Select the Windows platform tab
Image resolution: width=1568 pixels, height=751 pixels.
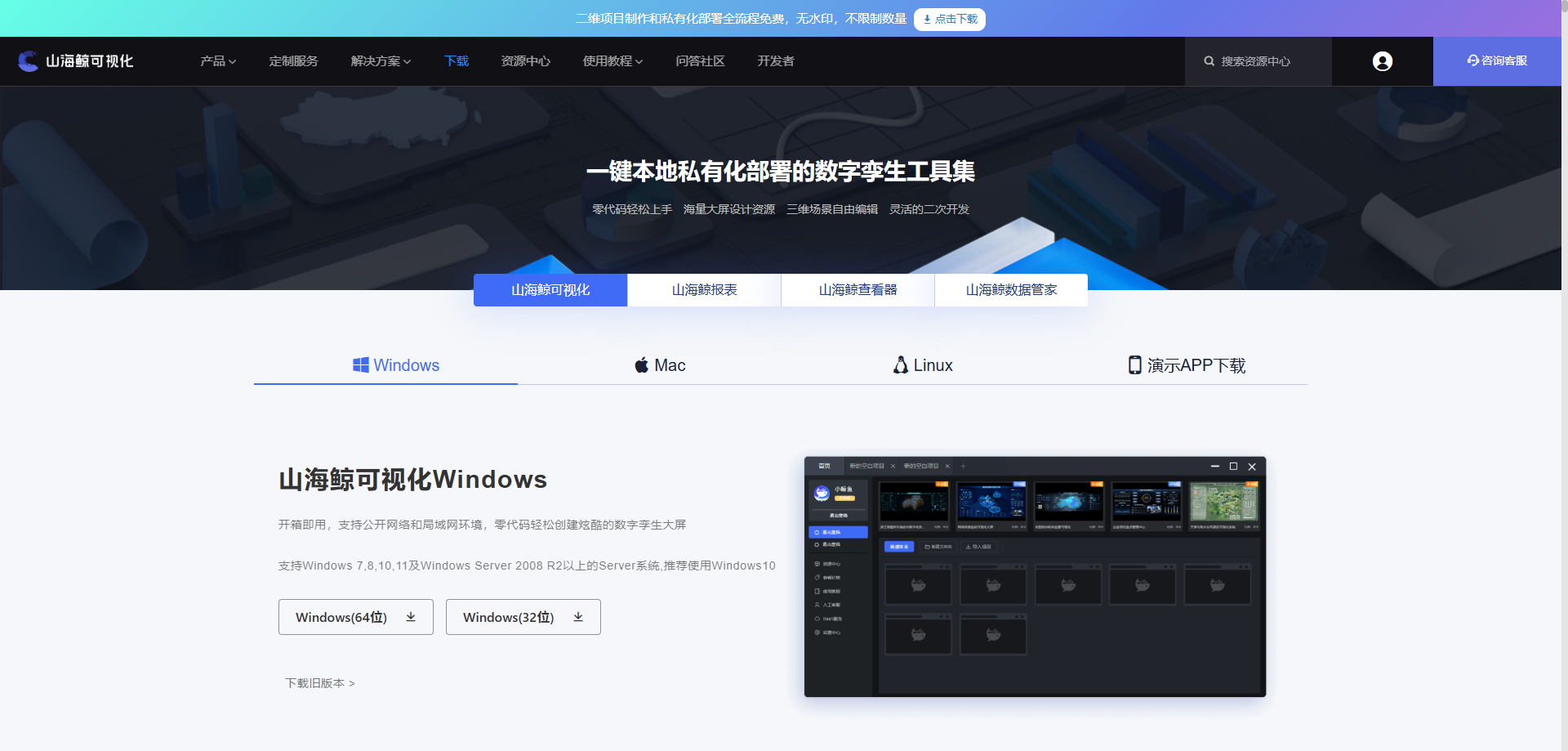(x=385, y=365)
